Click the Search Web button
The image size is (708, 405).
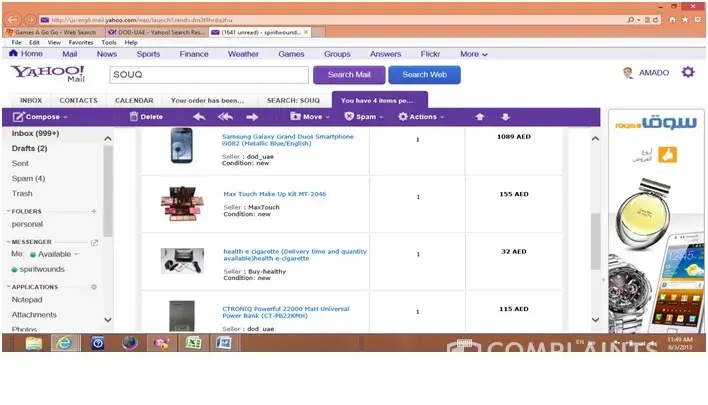(424, 74)
